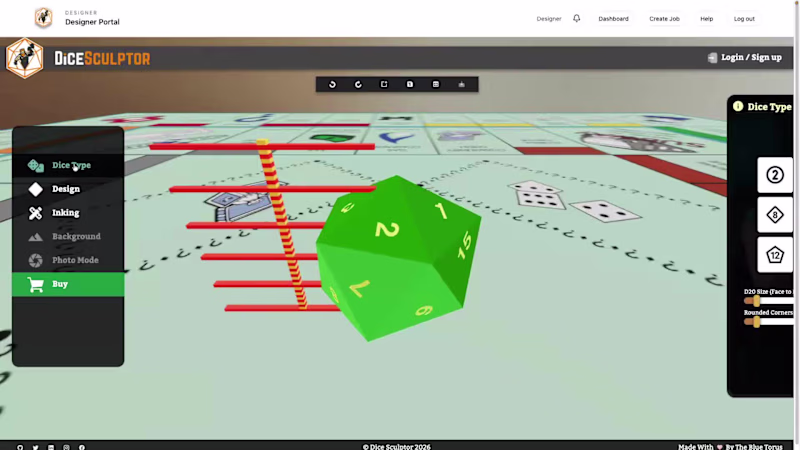Open the Dice Type sidebar tab

[x=68, y=165]
